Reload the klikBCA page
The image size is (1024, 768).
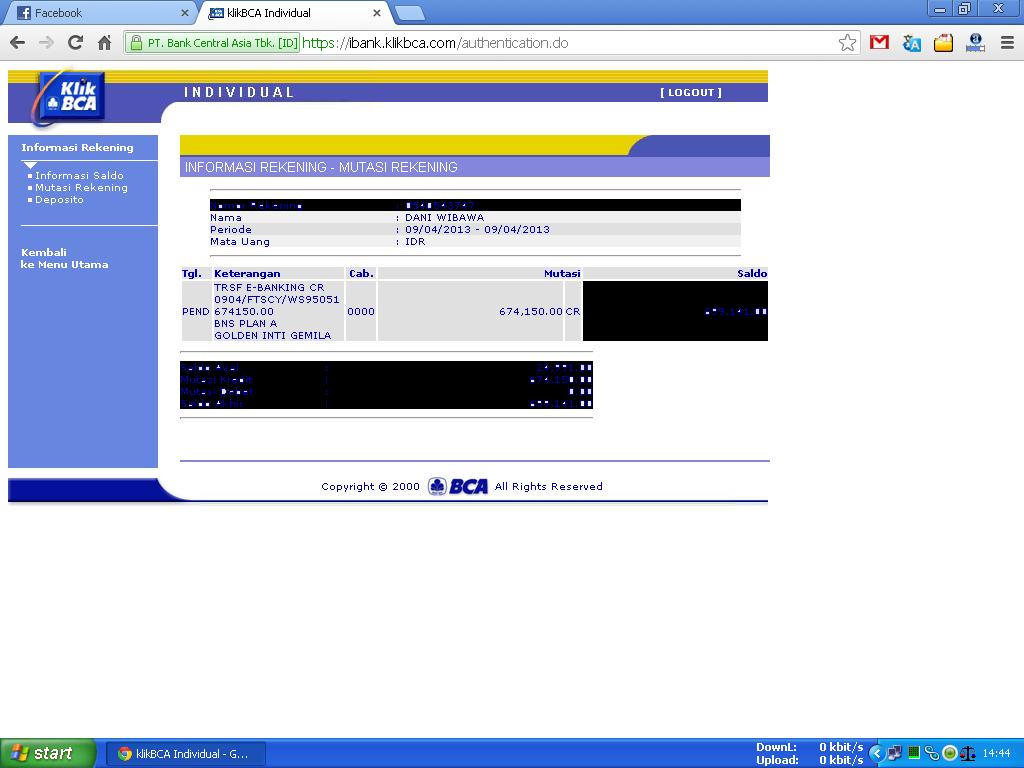[75, 43]
